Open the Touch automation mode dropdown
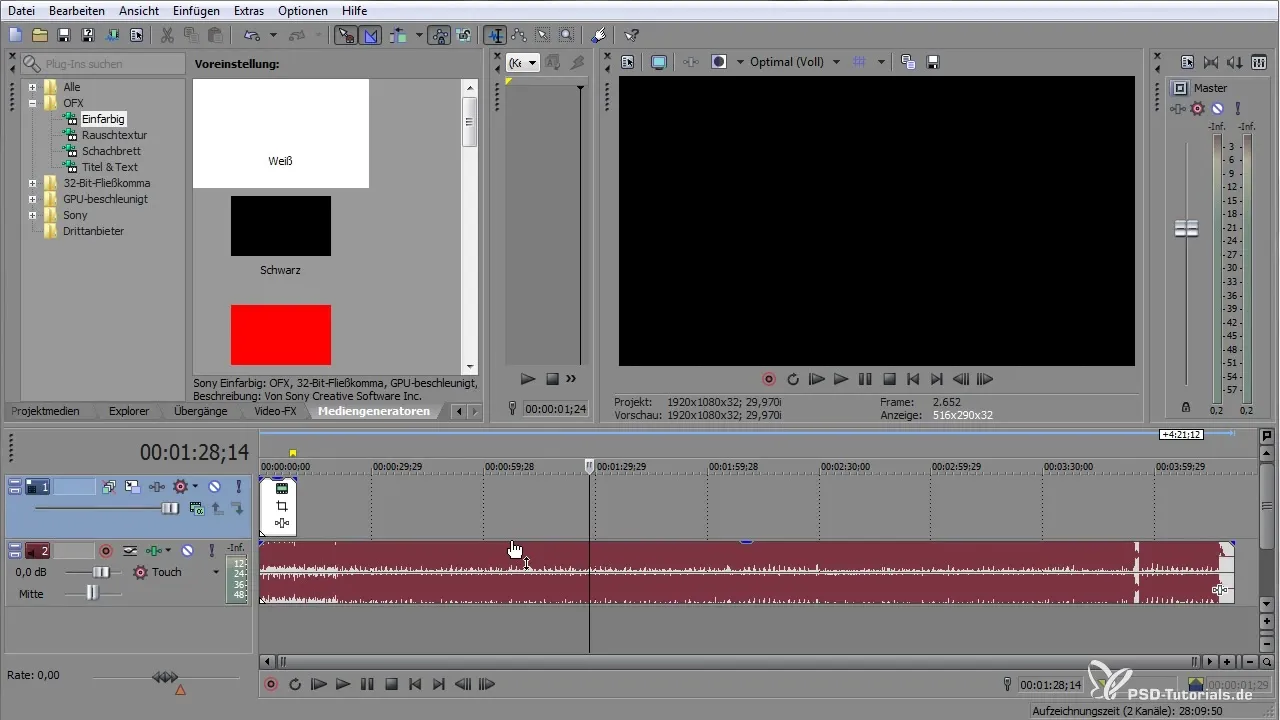Image resolution: width=1280 pixels, height=720 pixels. pos(215,572)
